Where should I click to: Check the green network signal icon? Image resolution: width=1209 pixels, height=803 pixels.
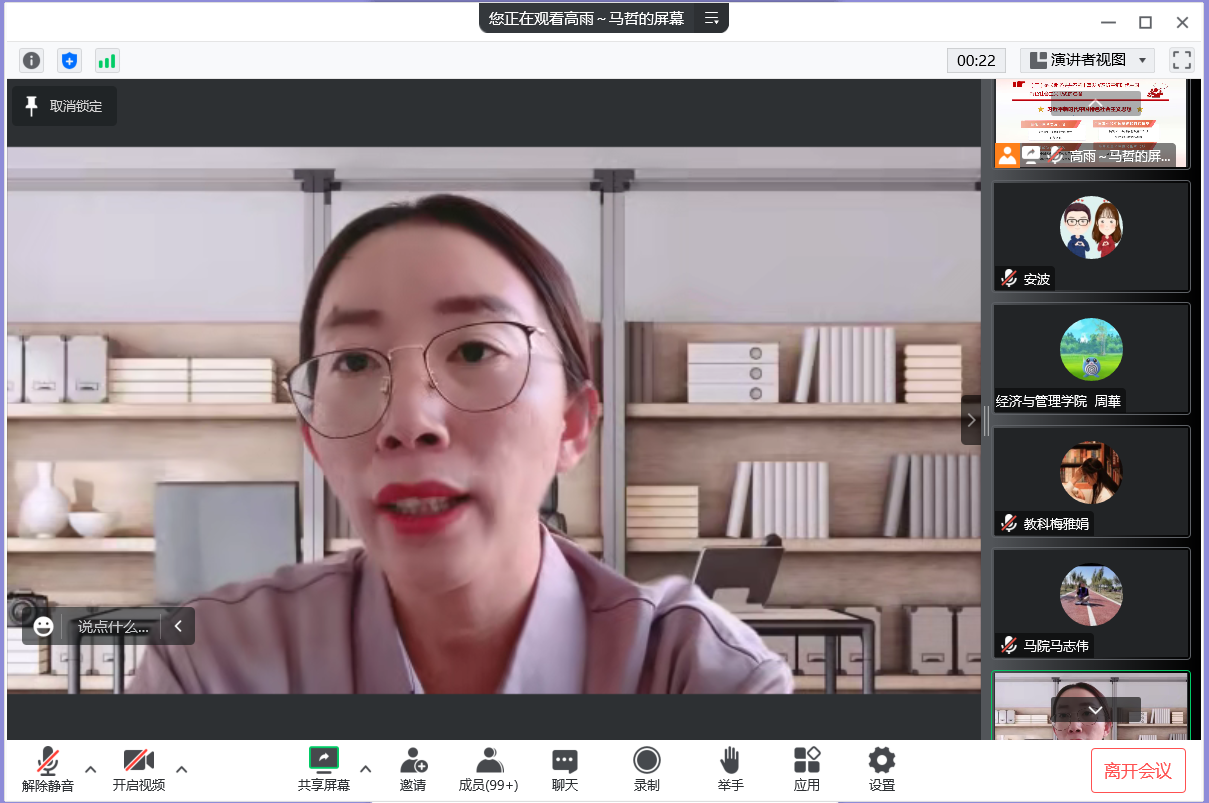106,60
